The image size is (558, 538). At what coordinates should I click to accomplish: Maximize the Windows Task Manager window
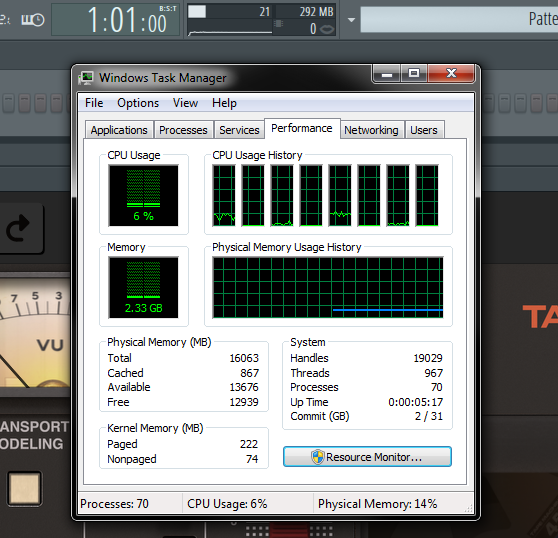[414, 74]
